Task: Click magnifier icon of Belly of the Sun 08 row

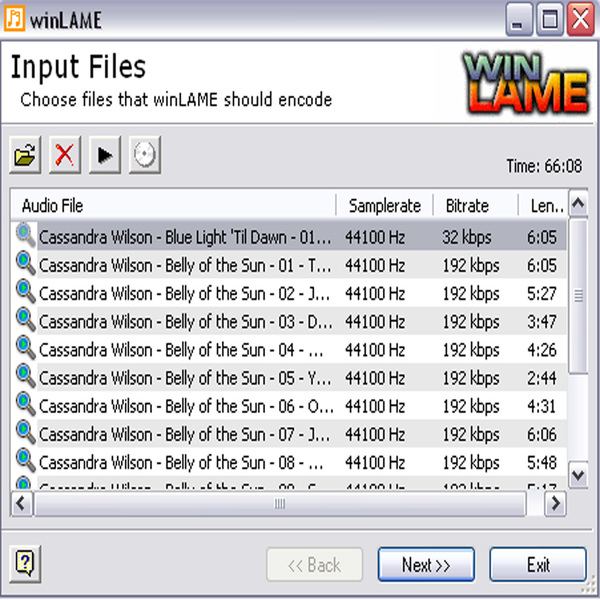Action: tap(26, 461)
